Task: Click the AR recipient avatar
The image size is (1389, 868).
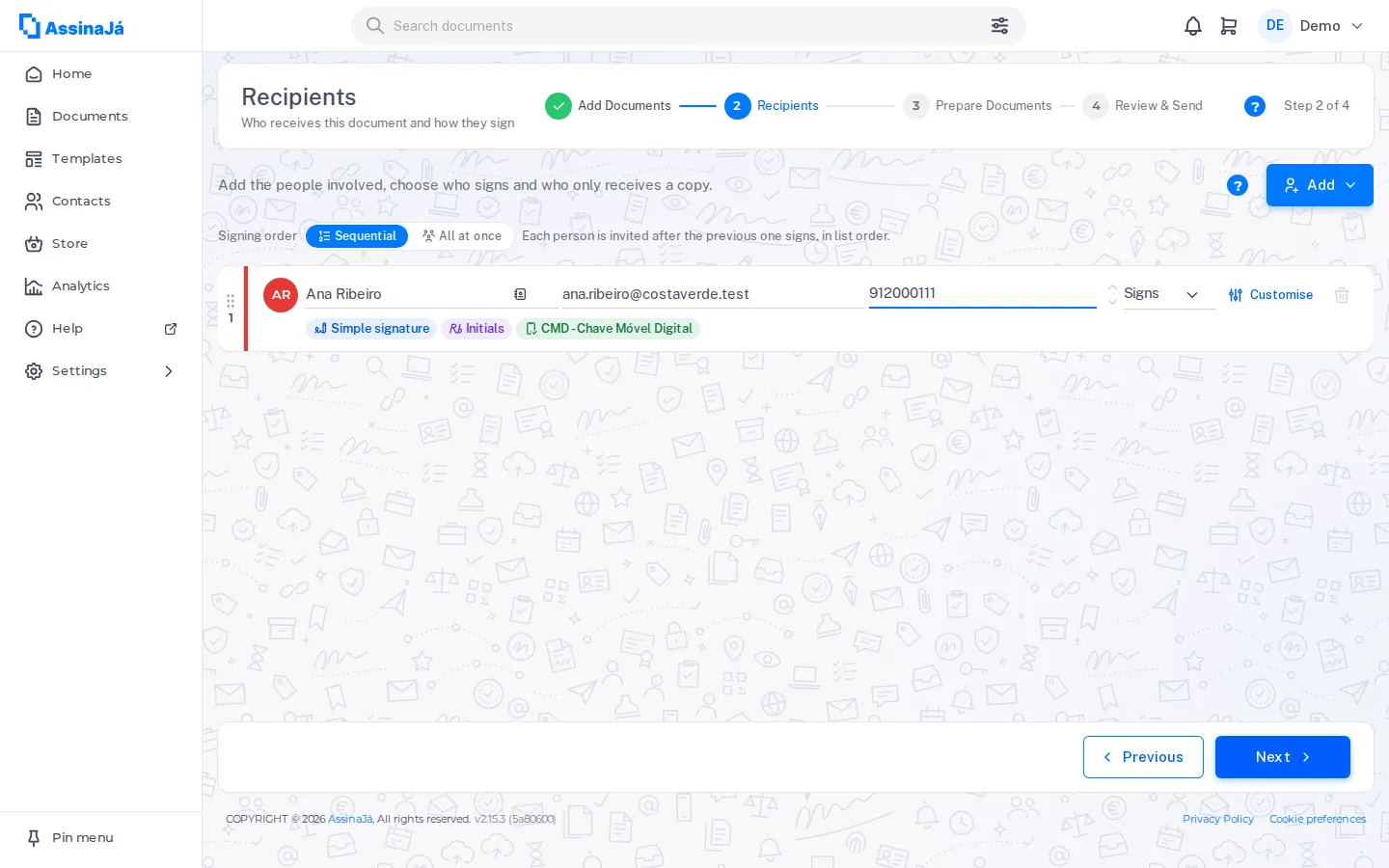Action: [281, 295]
